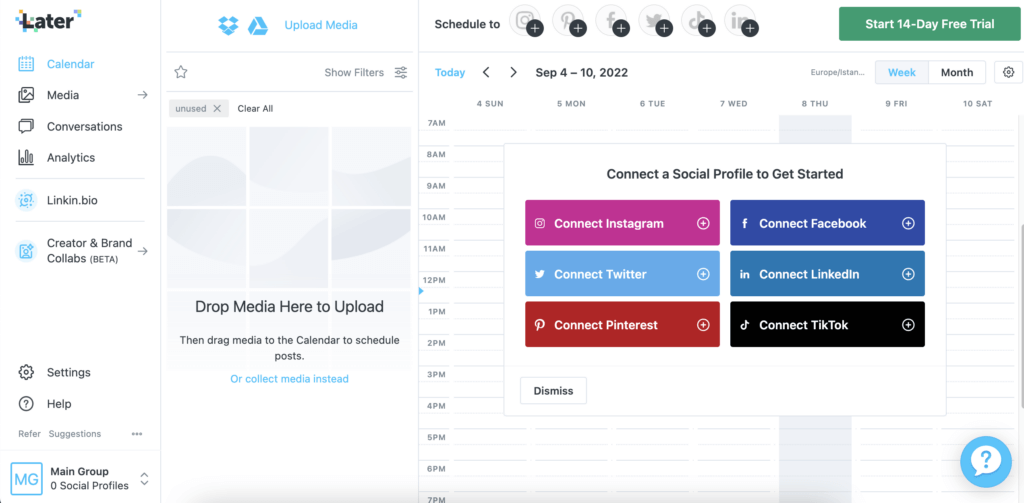Click Connect TikTok button
Viewport: 1024px width, 503px height.
pos(827,325)
